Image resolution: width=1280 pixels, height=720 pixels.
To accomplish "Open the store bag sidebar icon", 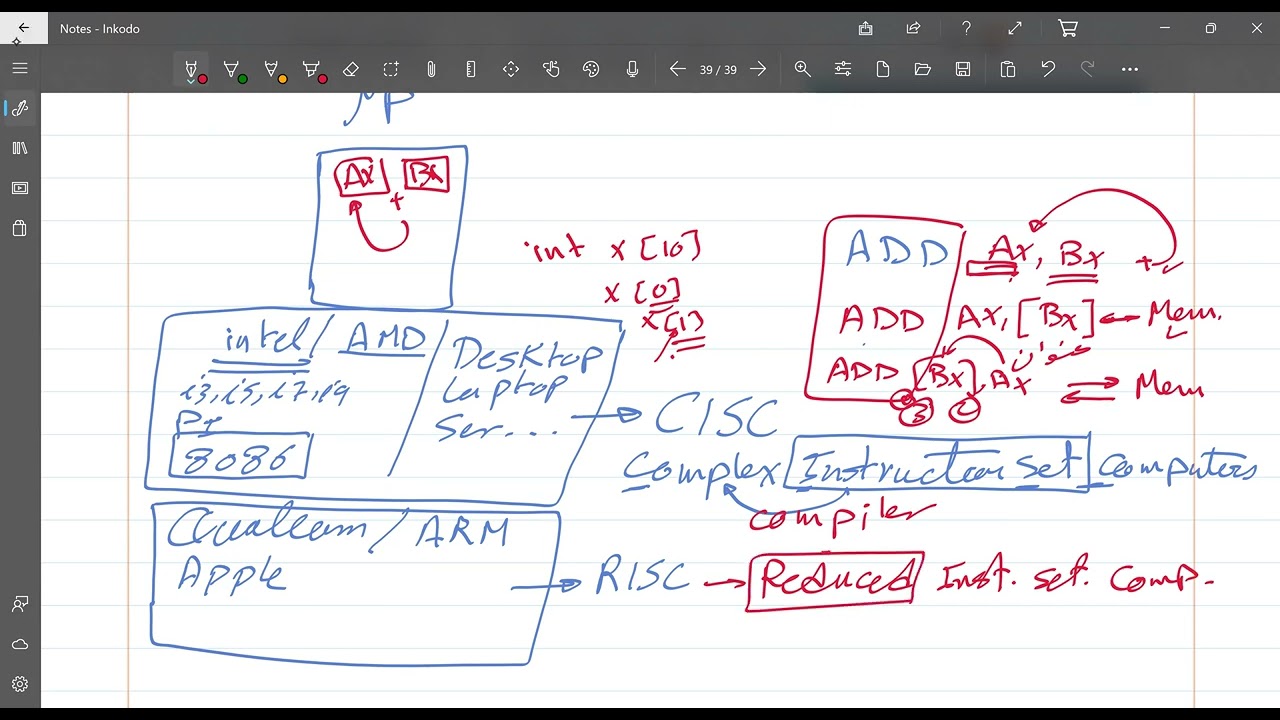I will [20, 228].
